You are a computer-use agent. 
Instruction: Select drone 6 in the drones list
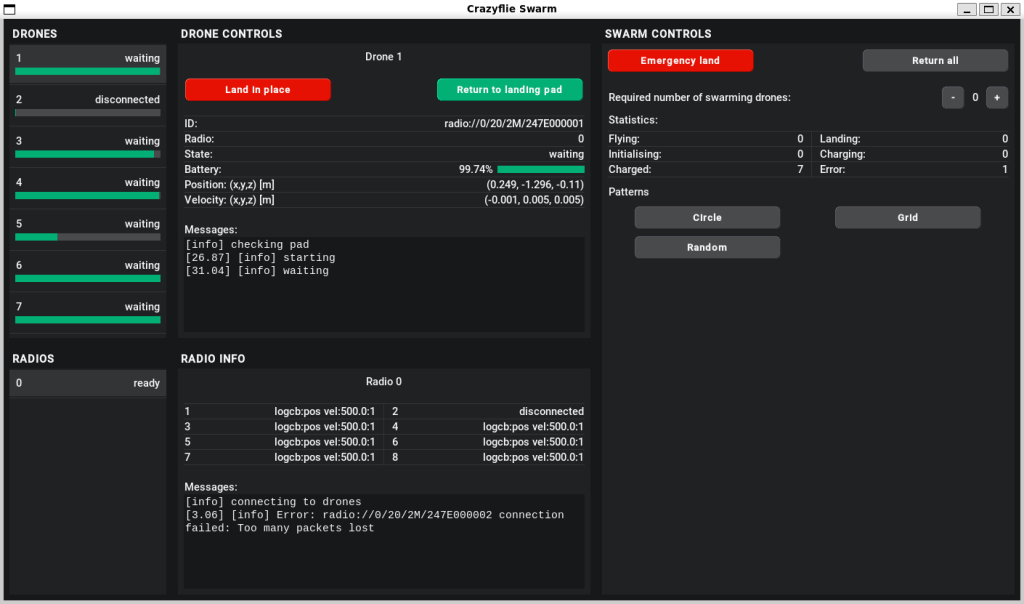pos(88,271)
